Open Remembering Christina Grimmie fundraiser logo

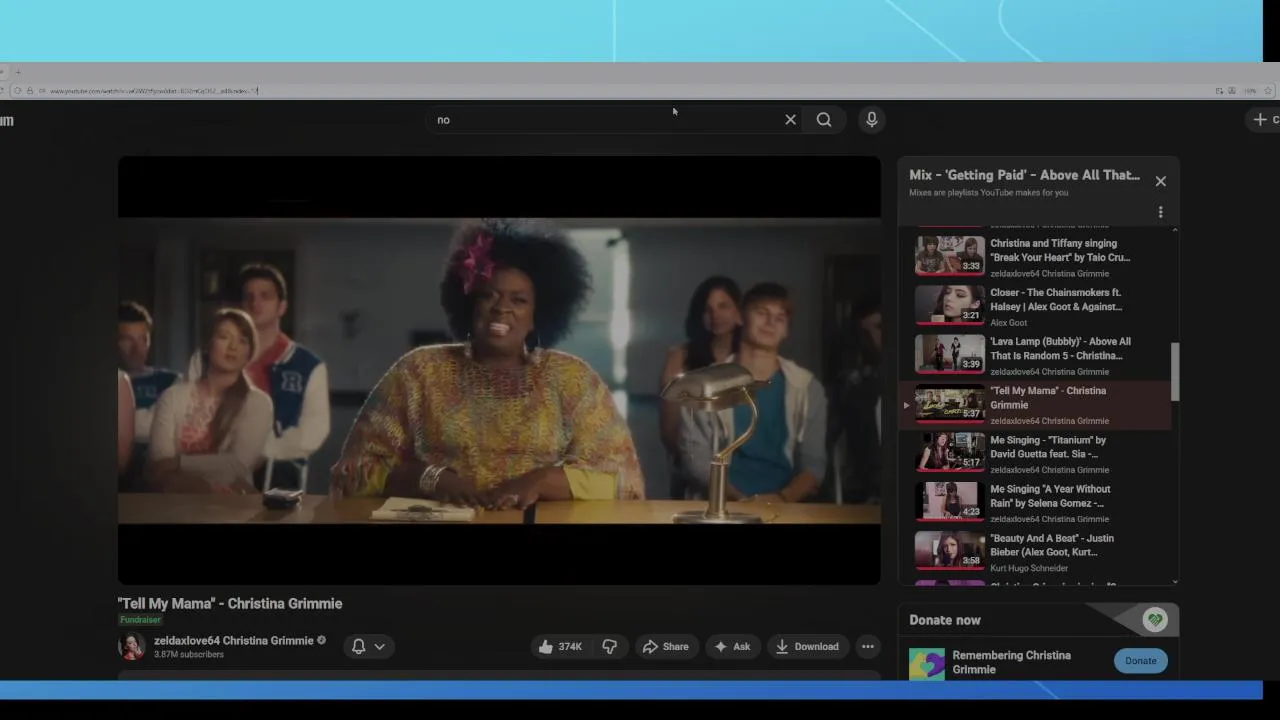(927, 664)
